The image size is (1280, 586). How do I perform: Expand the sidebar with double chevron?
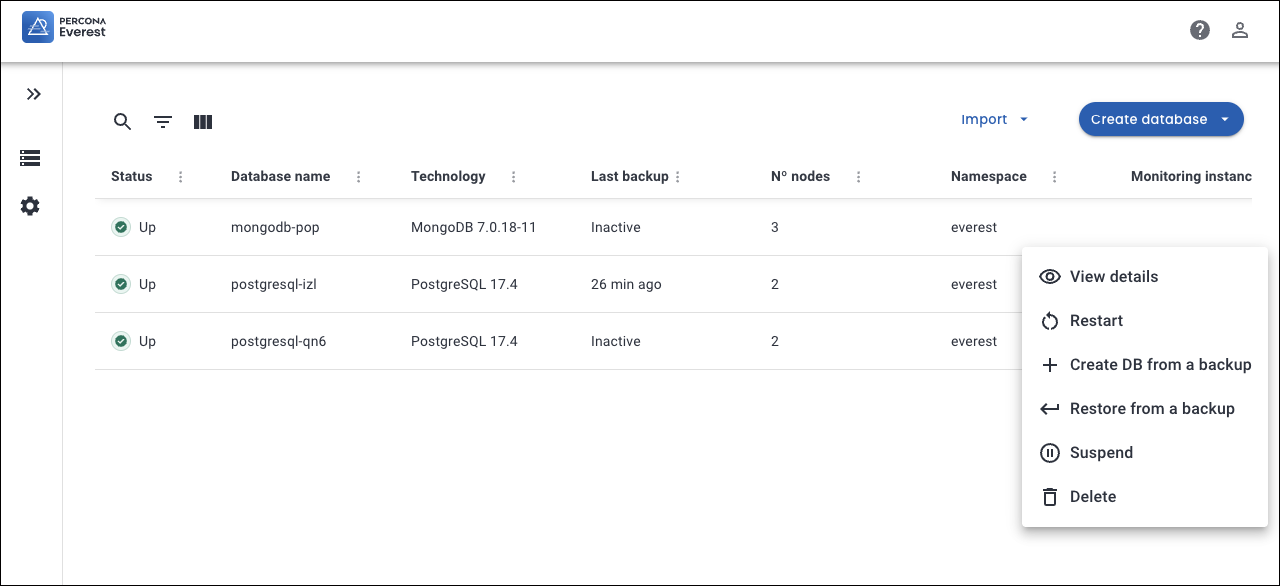pyautogui.click(x=34, y=94)
